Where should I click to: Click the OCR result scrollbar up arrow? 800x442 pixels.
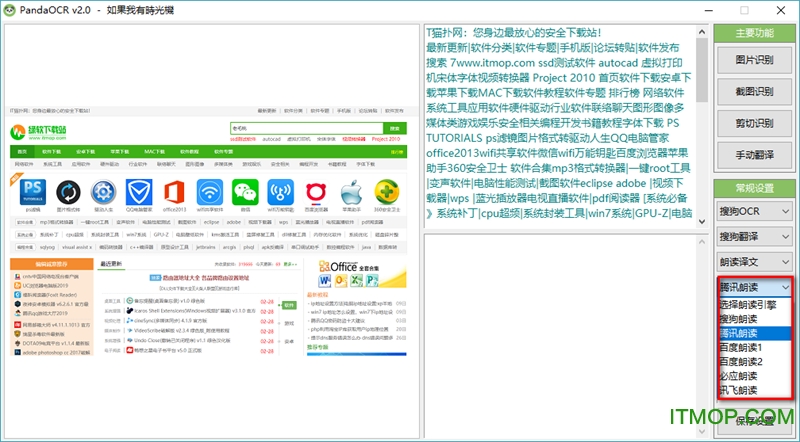(702, 32)
